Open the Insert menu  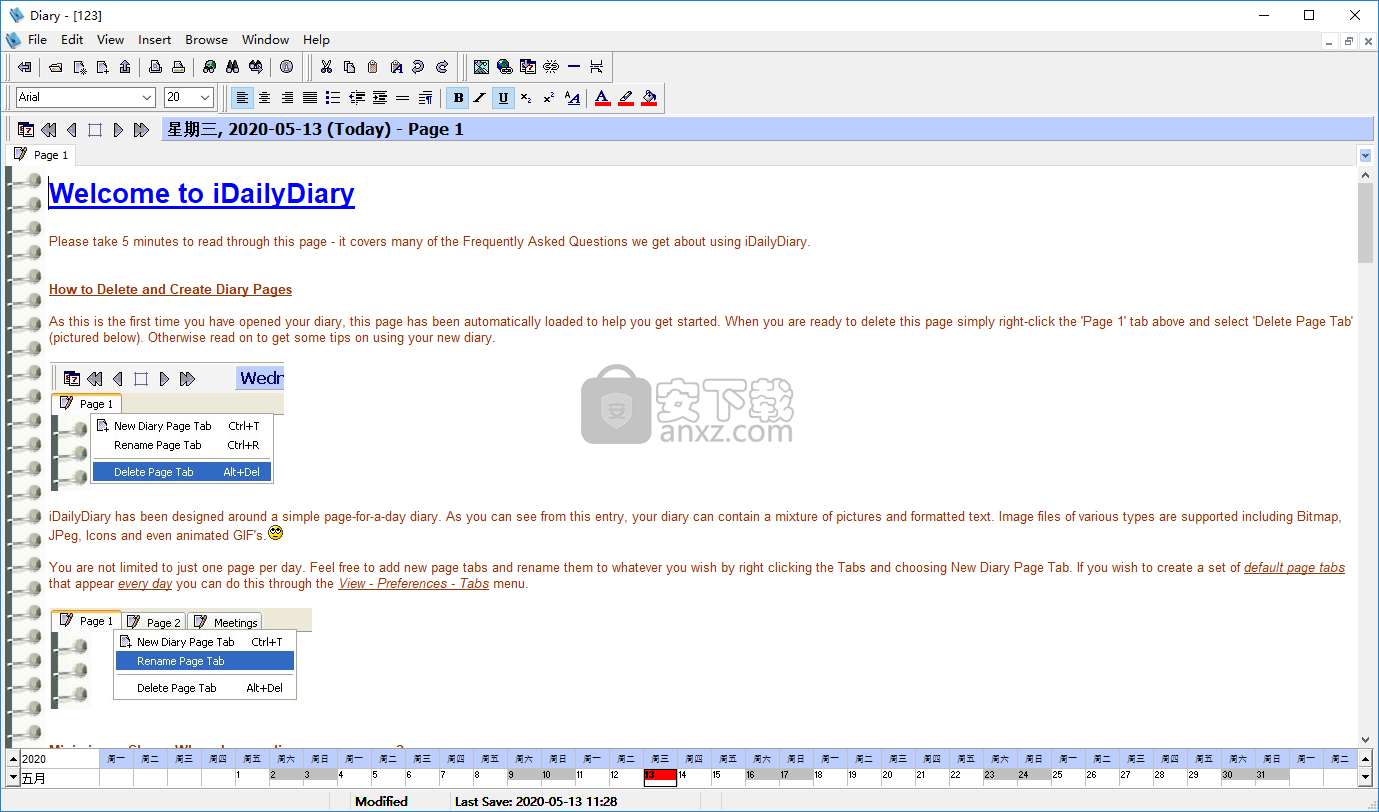(155, 40)
